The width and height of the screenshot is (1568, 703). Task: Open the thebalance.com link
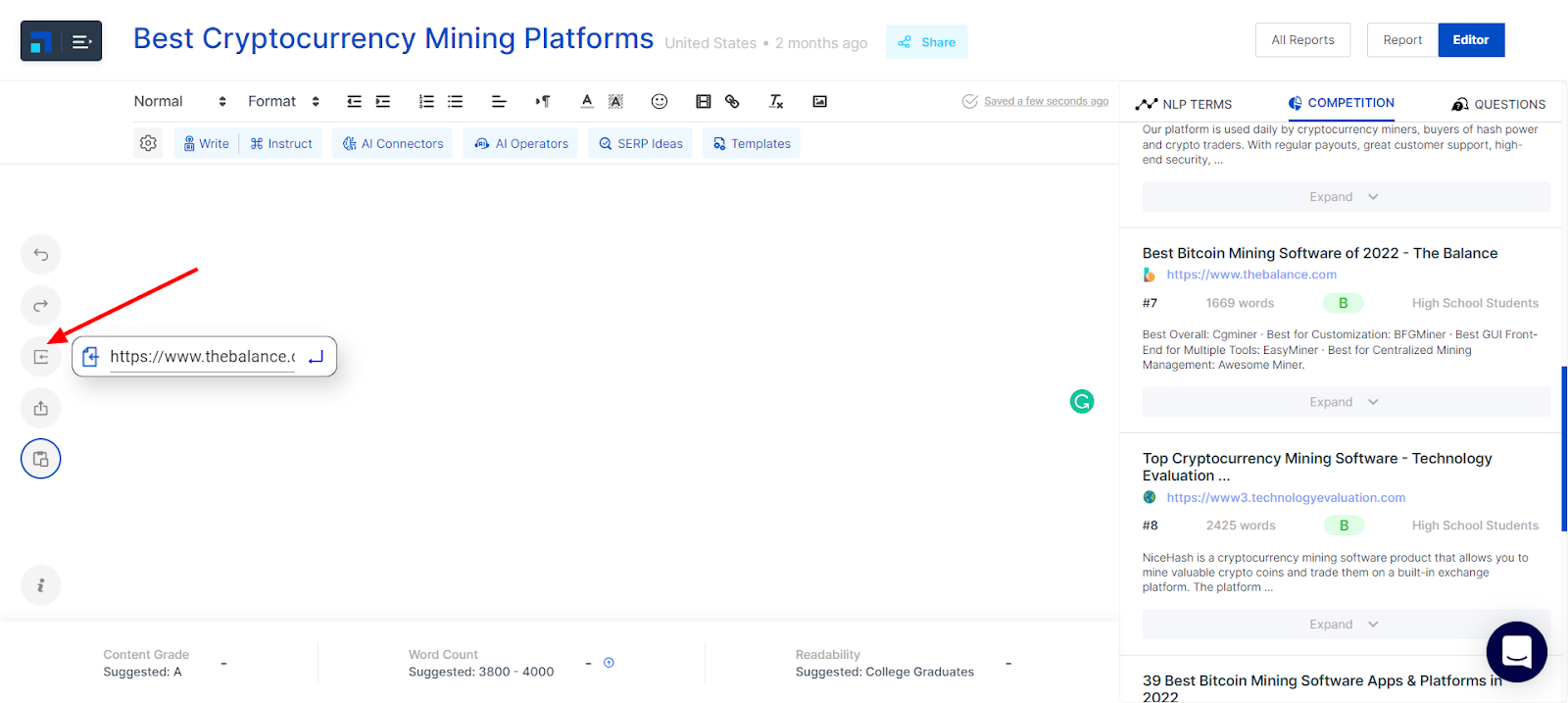tap(1251, 275)
